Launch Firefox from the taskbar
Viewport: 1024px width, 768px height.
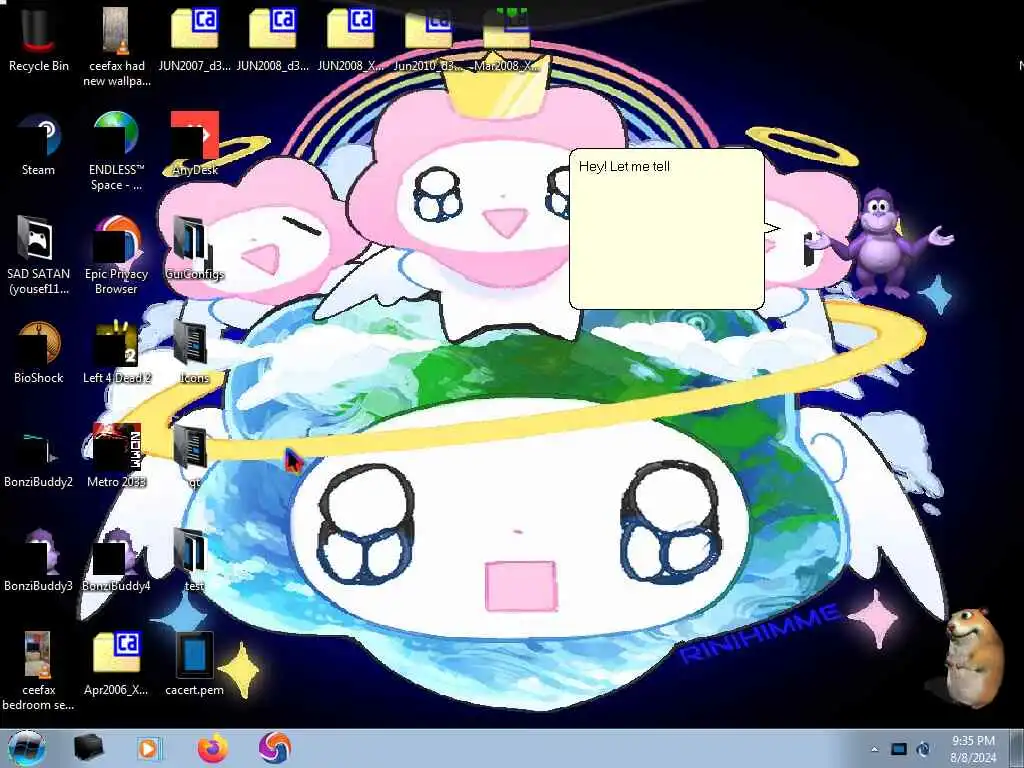point(213,748)
